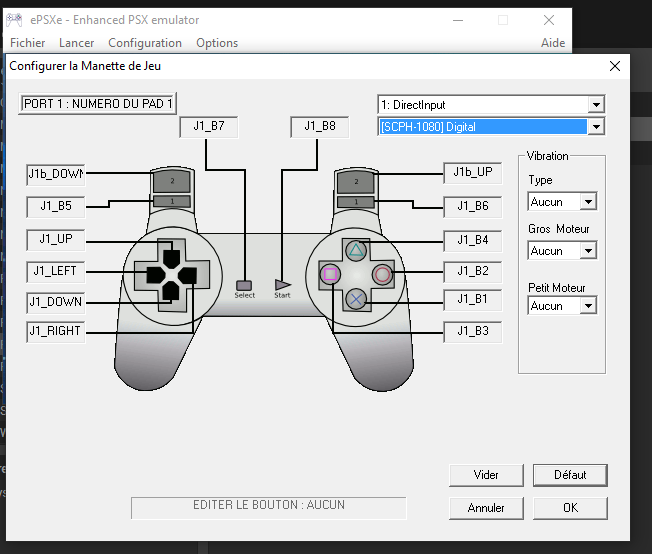The image size is (652, 554).
Task: Click the Vider button
Action: [486, 475]
